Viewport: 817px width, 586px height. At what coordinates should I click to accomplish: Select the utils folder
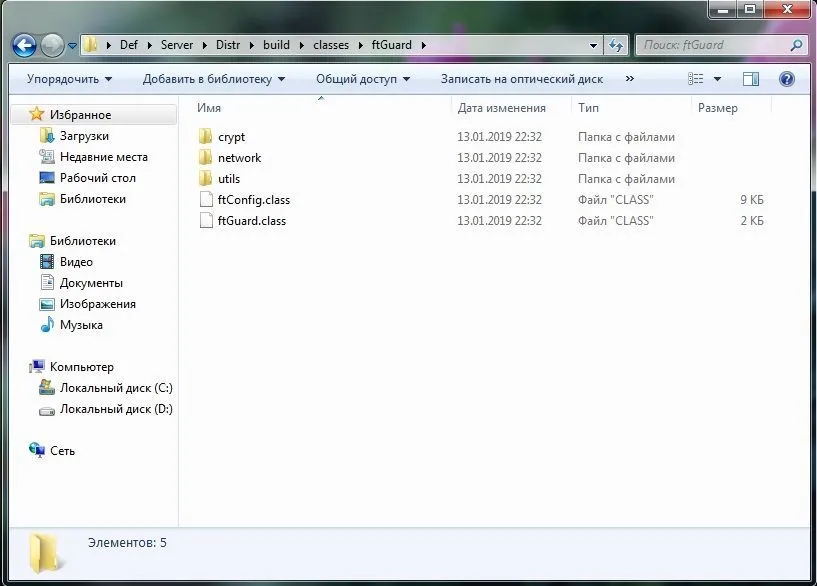click(229, 179)
